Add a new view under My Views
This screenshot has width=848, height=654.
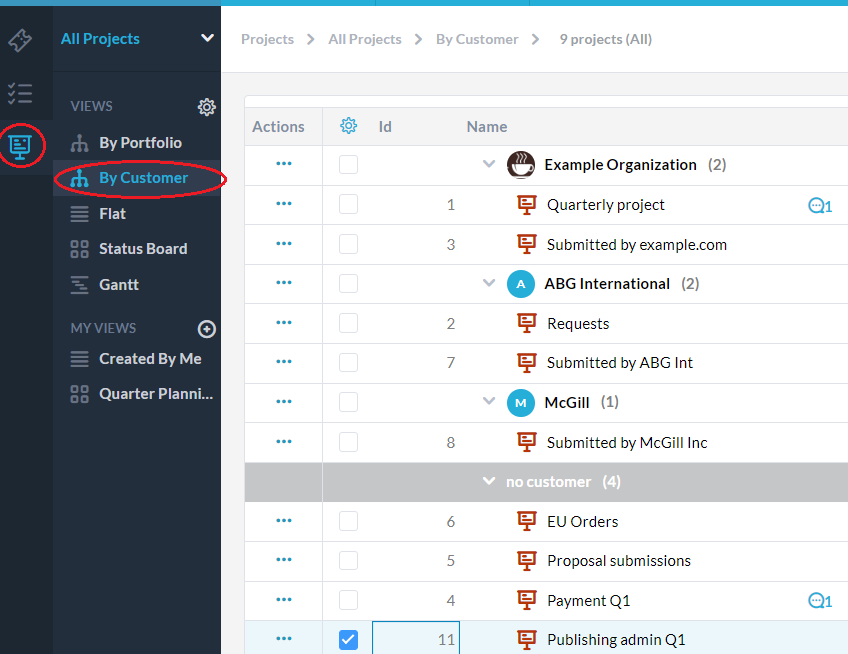pyautogui.click(x=207, y=329)
